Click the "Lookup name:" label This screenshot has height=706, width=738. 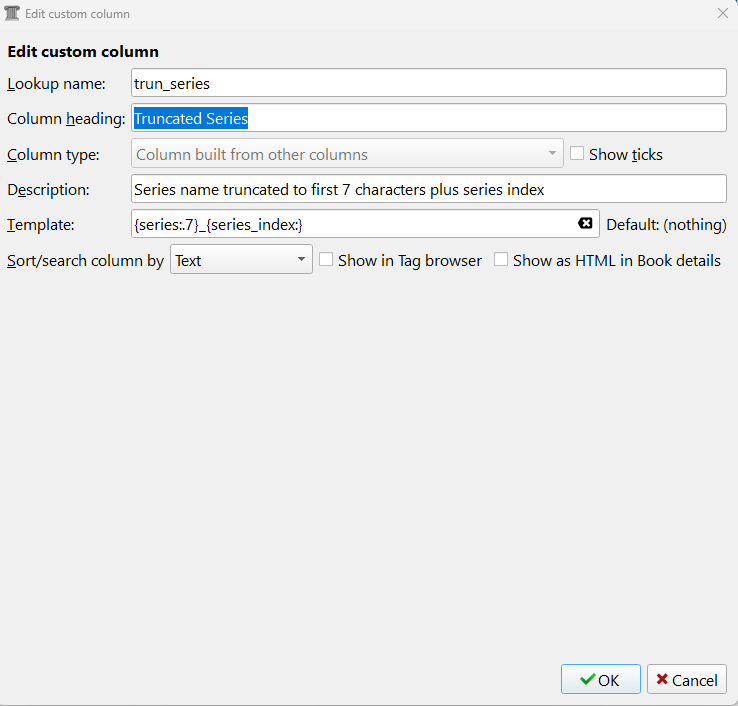click(x=57, y=83)
